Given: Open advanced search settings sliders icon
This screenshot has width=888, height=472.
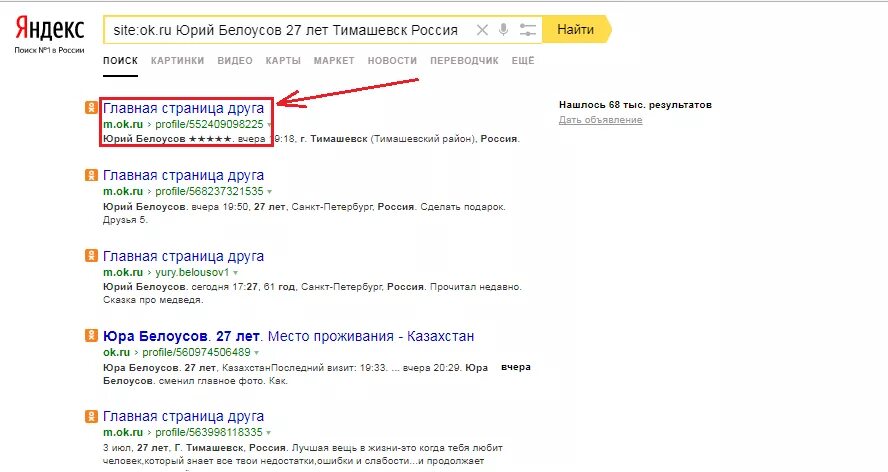Looking at the screenshot, I should 527,30.
